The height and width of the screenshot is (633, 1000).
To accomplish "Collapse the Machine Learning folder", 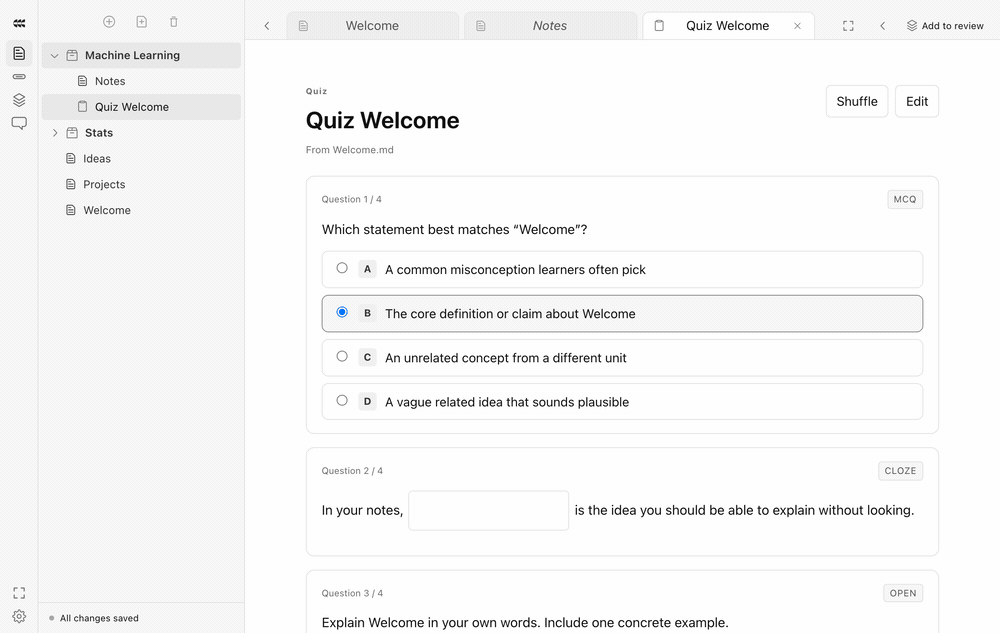I will point(55,55).
